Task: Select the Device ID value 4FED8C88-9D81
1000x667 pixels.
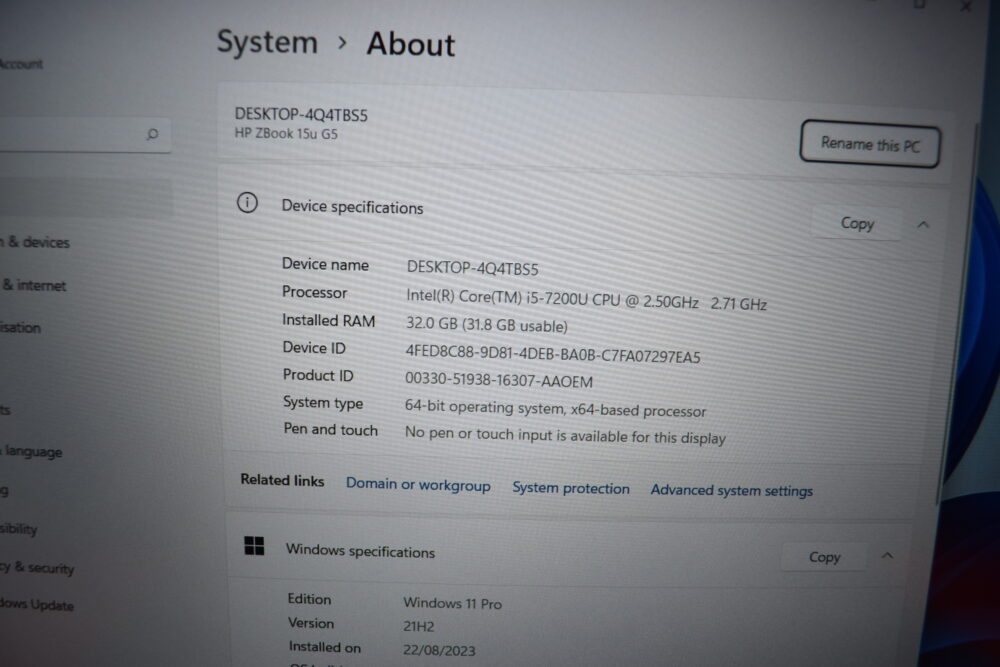Action: [553, 354]
